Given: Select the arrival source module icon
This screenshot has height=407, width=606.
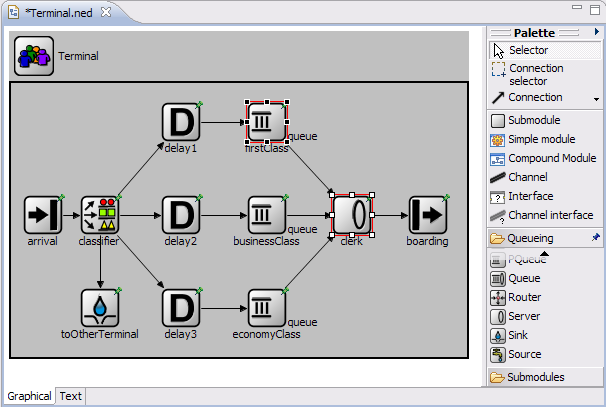Looking at the screenshot, I should pyautogui.click(x=43, y=215).
